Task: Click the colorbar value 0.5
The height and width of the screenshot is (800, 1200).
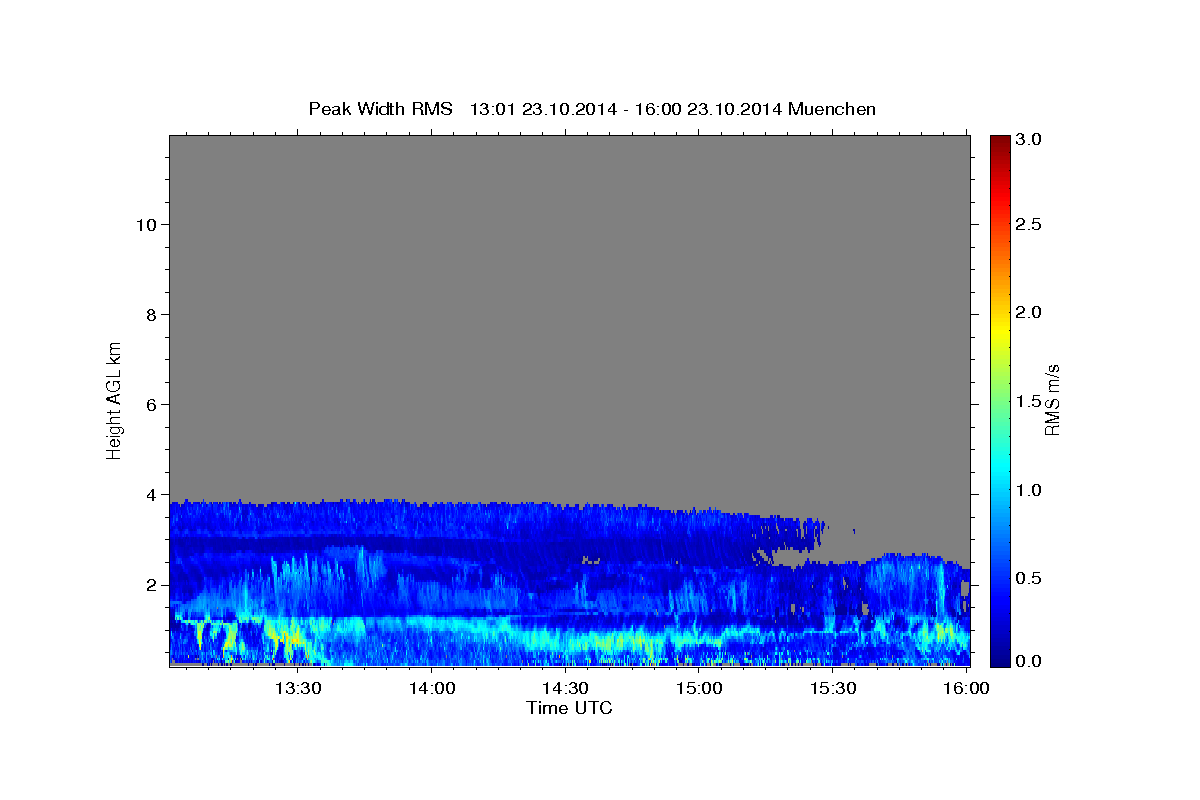Action: [1029, 578]
